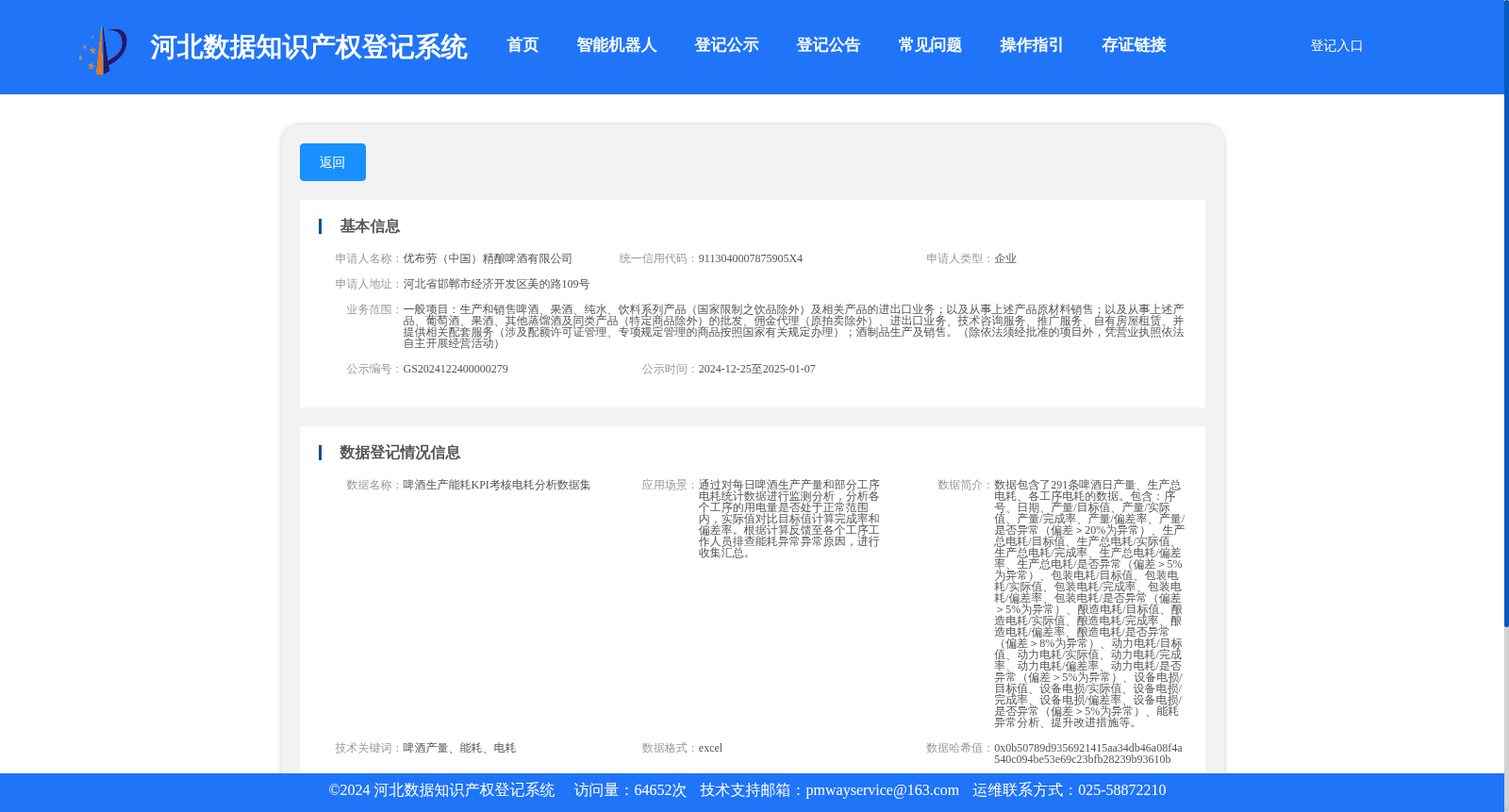Select publication period 2024-12-25至2025-01-07

[757, 369]
